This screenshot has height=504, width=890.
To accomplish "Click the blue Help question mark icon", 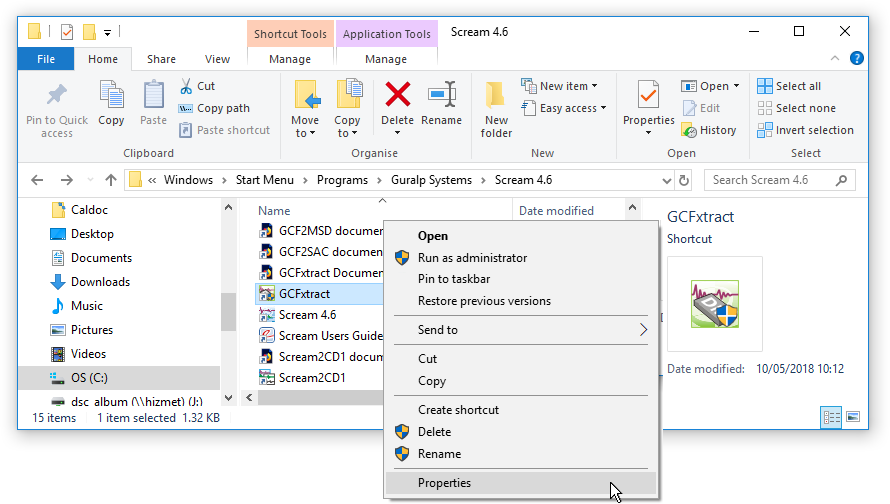I will coord(857,58).
